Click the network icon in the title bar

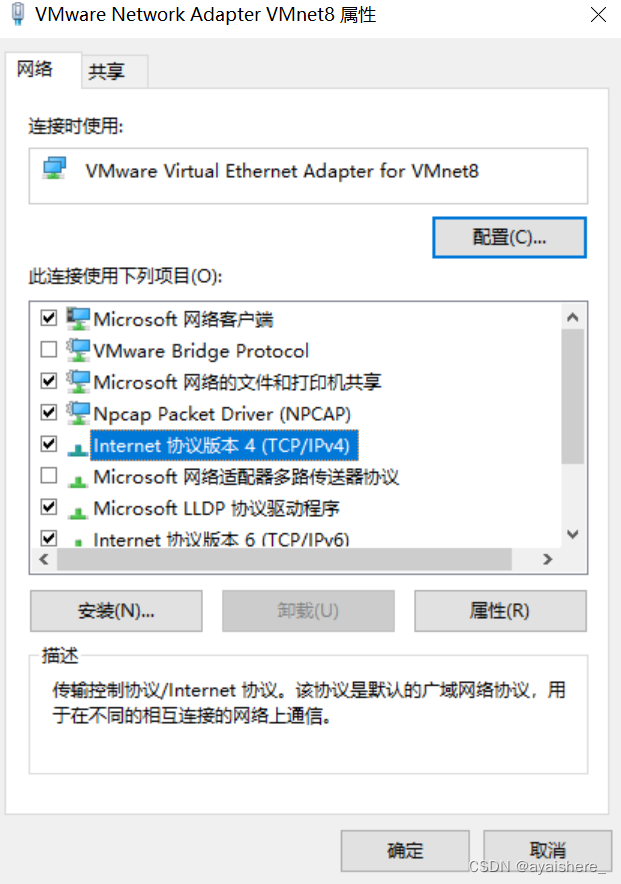click(x=16, y=15)
